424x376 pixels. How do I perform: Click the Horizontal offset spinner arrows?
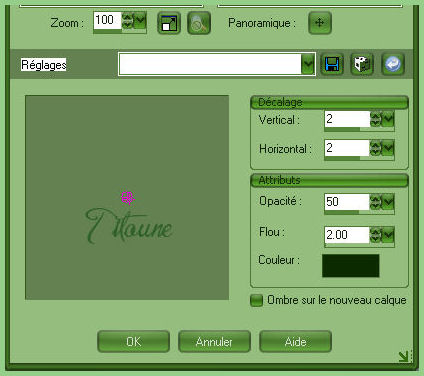[x=376, y=148]
